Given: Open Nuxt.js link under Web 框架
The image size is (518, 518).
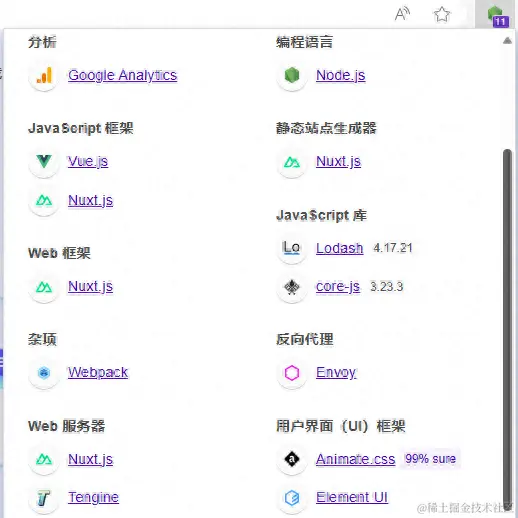Looking at the screenshot, I should click(90, 286).
